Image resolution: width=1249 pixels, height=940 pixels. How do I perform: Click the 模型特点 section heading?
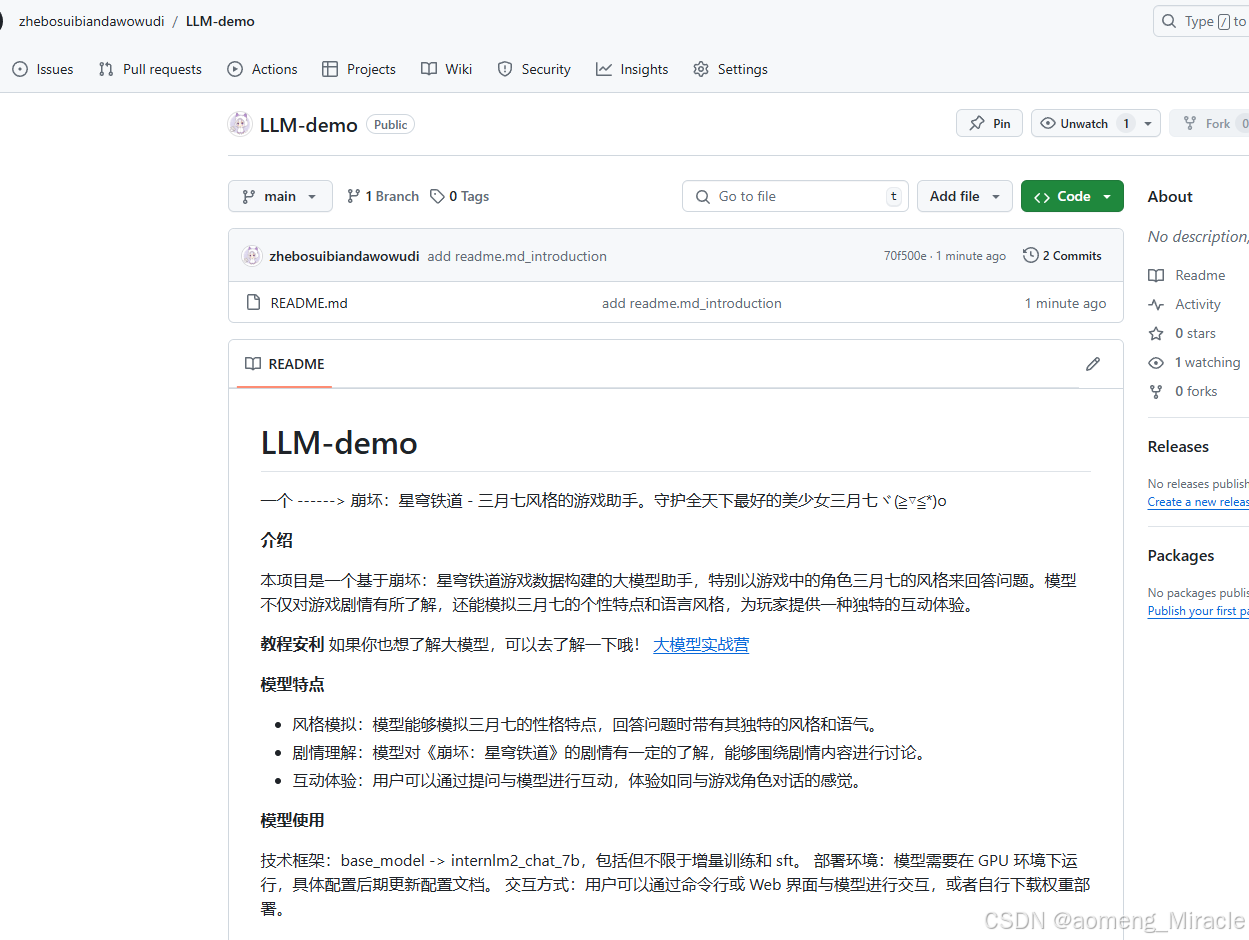click(x=292, y=685)
